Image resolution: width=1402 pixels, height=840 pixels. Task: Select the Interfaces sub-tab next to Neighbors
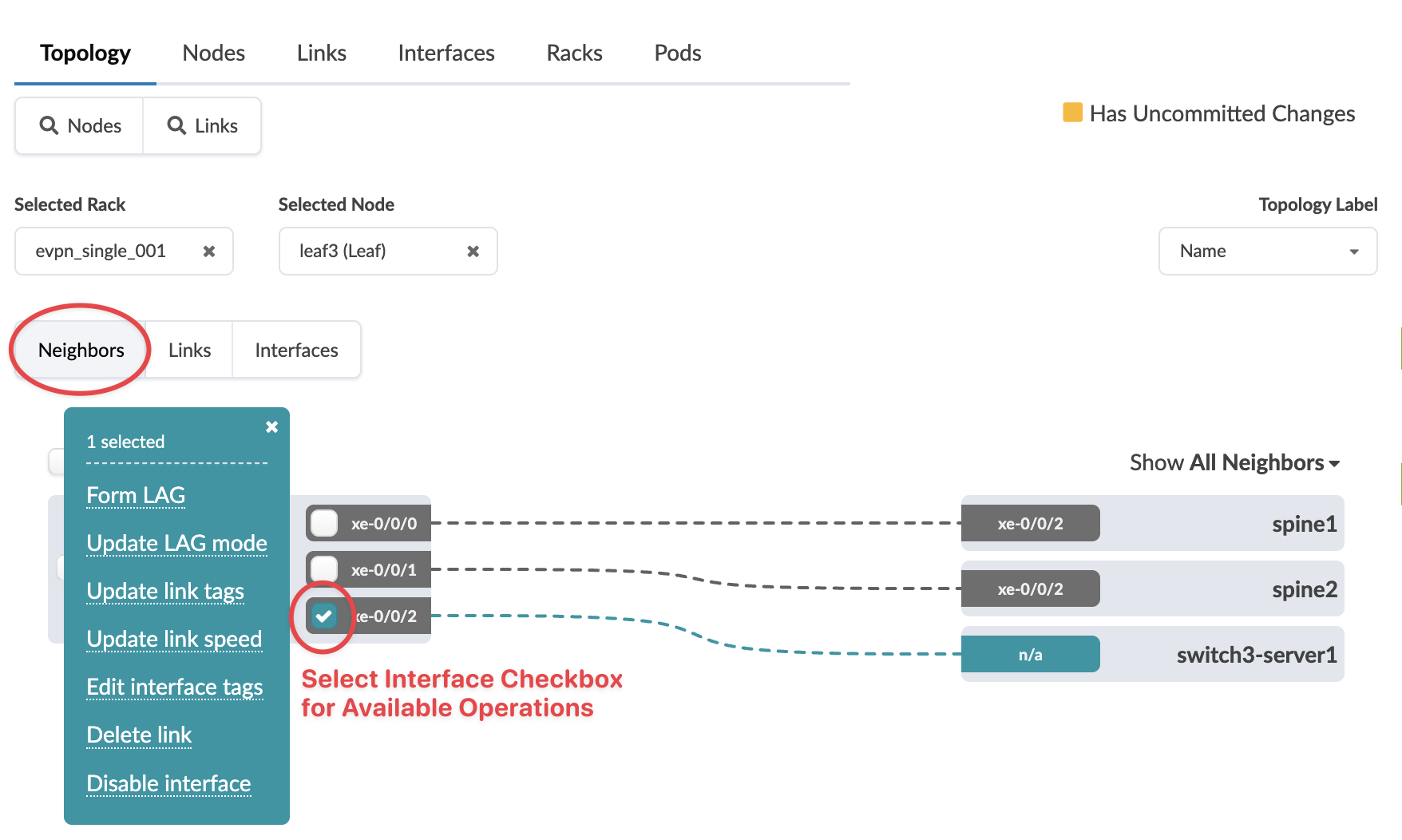(296, 350)
